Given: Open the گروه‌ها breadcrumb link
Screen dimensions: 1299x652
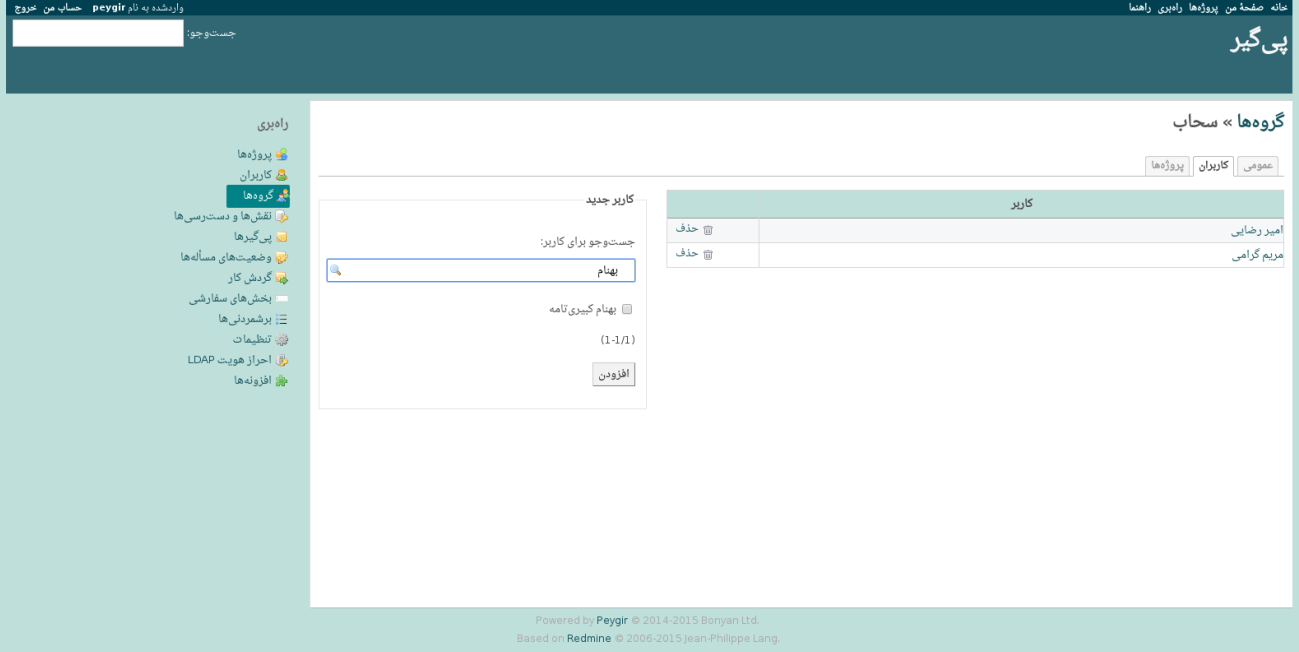Looking at the screenshot, I should pyautogui.click(x=1260, y=122).
